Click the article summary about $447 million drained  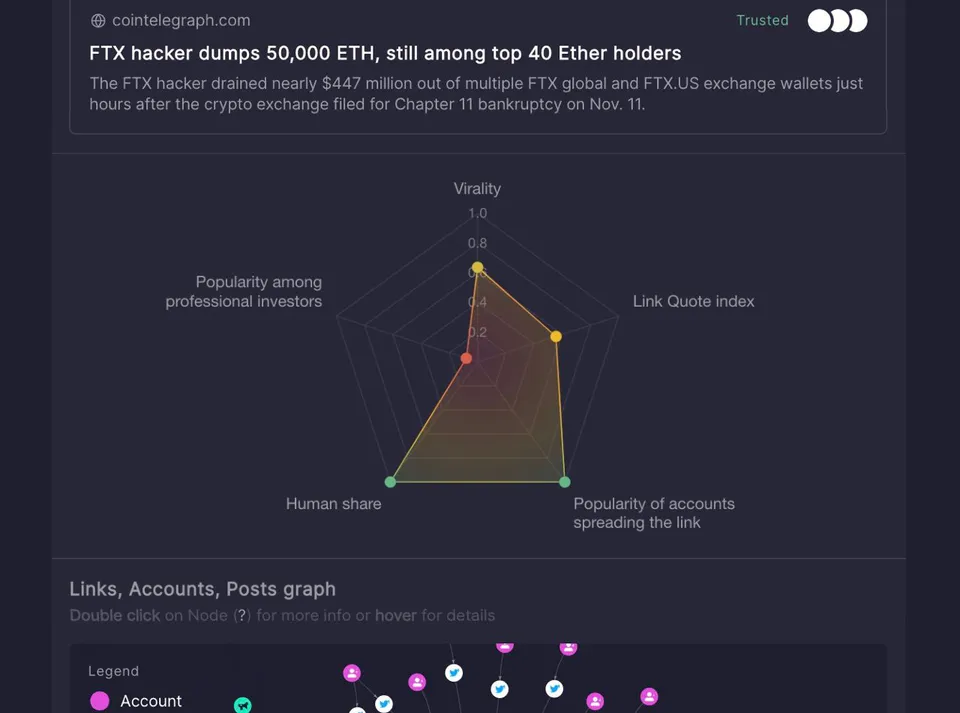pyautogui.click(x=476, y=94)
